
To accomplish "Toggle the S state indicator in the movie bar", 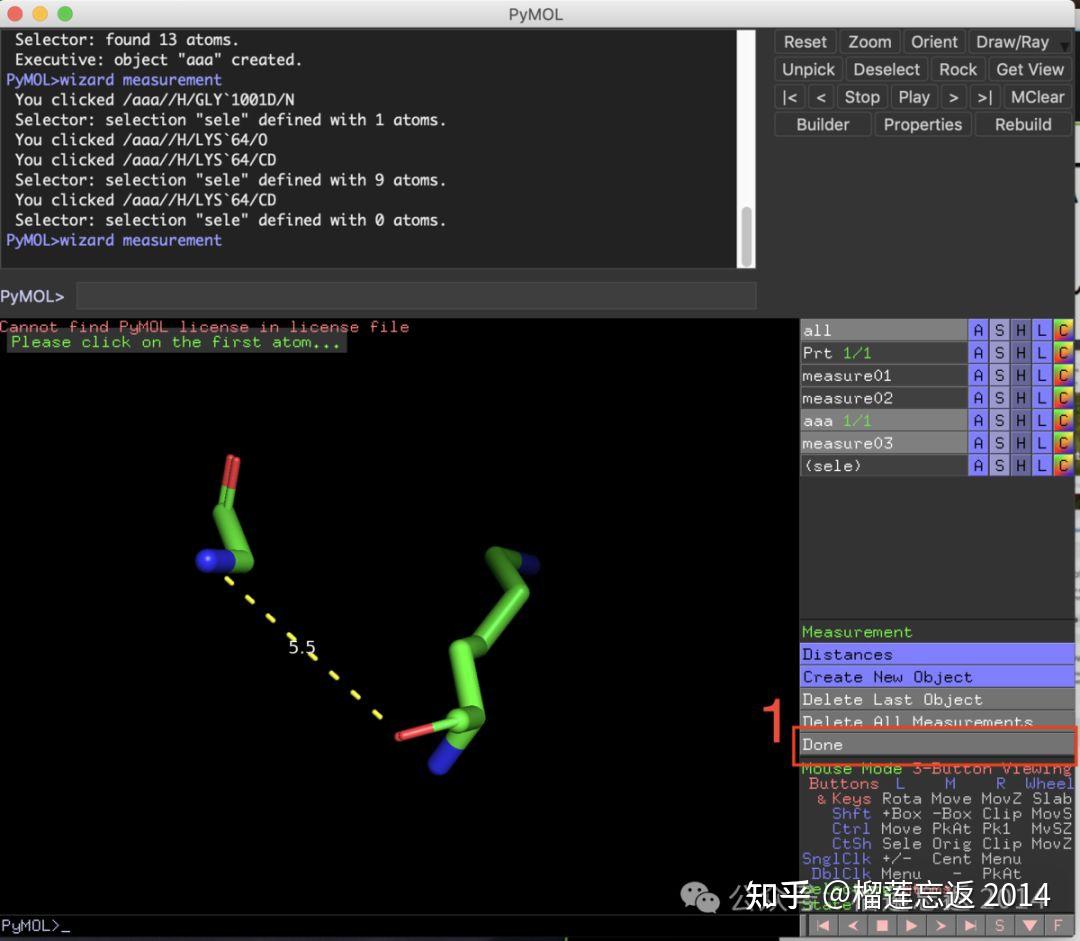I will pos(1001,926).
